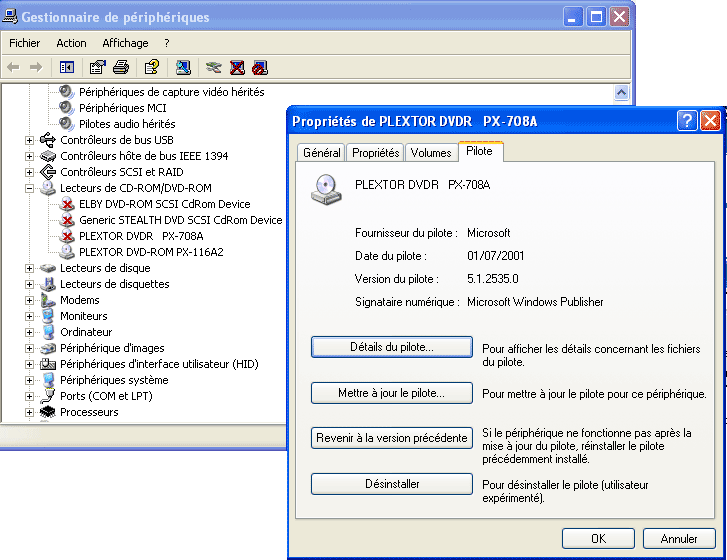This screenshot has height=560, width=727.
Task: Click Détails du pilote button
Action: [x=392, y=347]
